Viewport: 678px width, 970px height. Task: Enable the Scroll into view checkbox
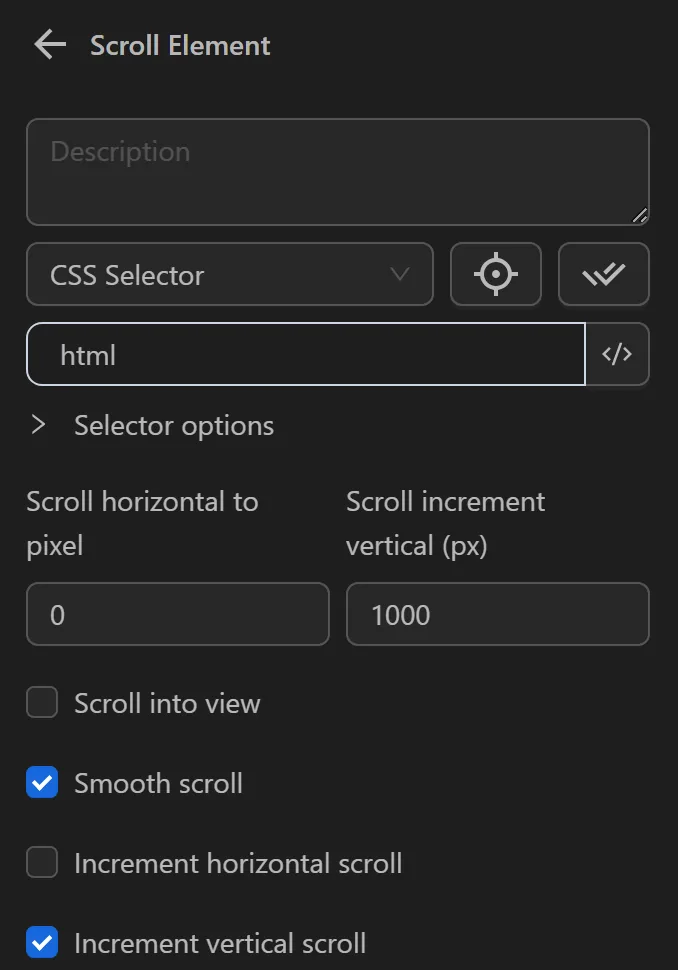[41, 702]
